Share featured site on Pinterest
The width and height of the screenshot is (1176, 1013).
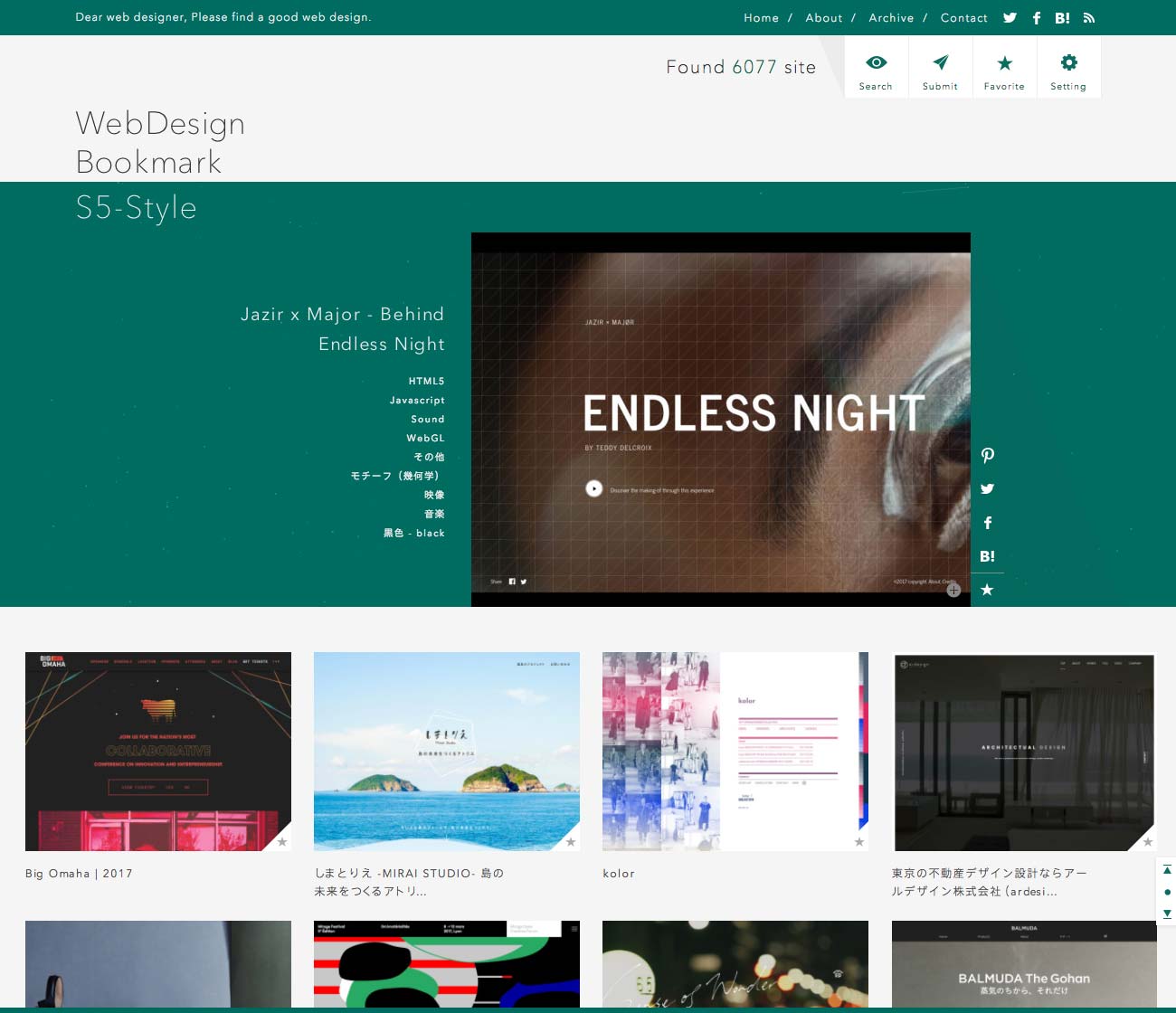coord(987,456)
